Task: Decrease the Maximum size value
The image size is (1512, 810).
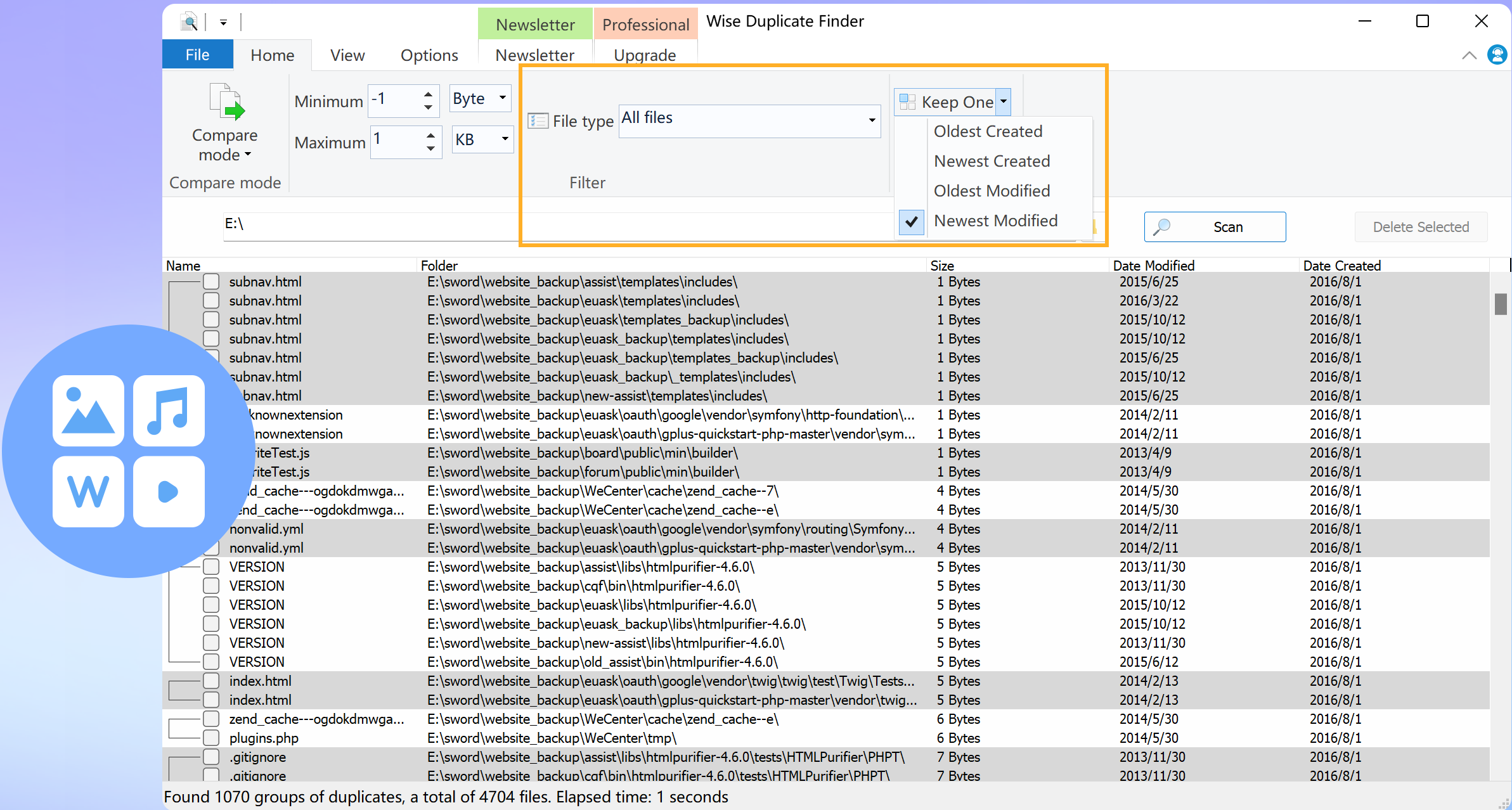Action: (430, 148)
